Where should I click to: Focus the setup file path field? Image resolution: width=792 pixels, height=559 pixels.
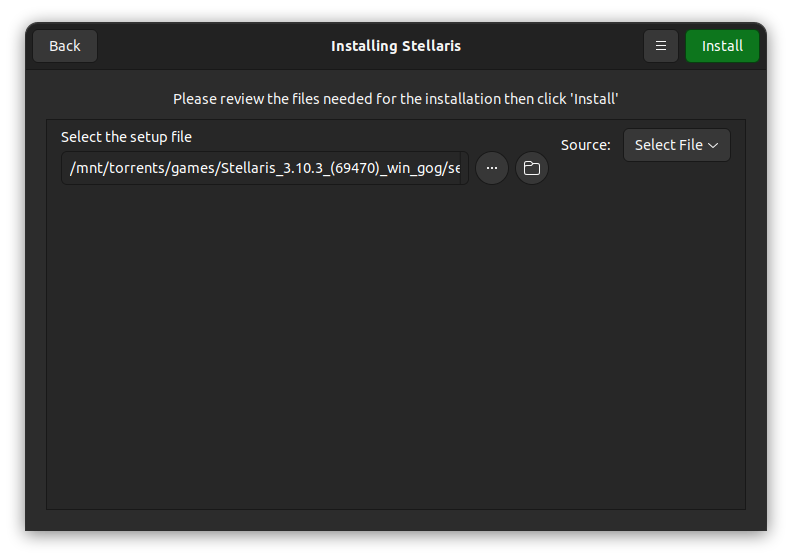[x=265, y=168]
